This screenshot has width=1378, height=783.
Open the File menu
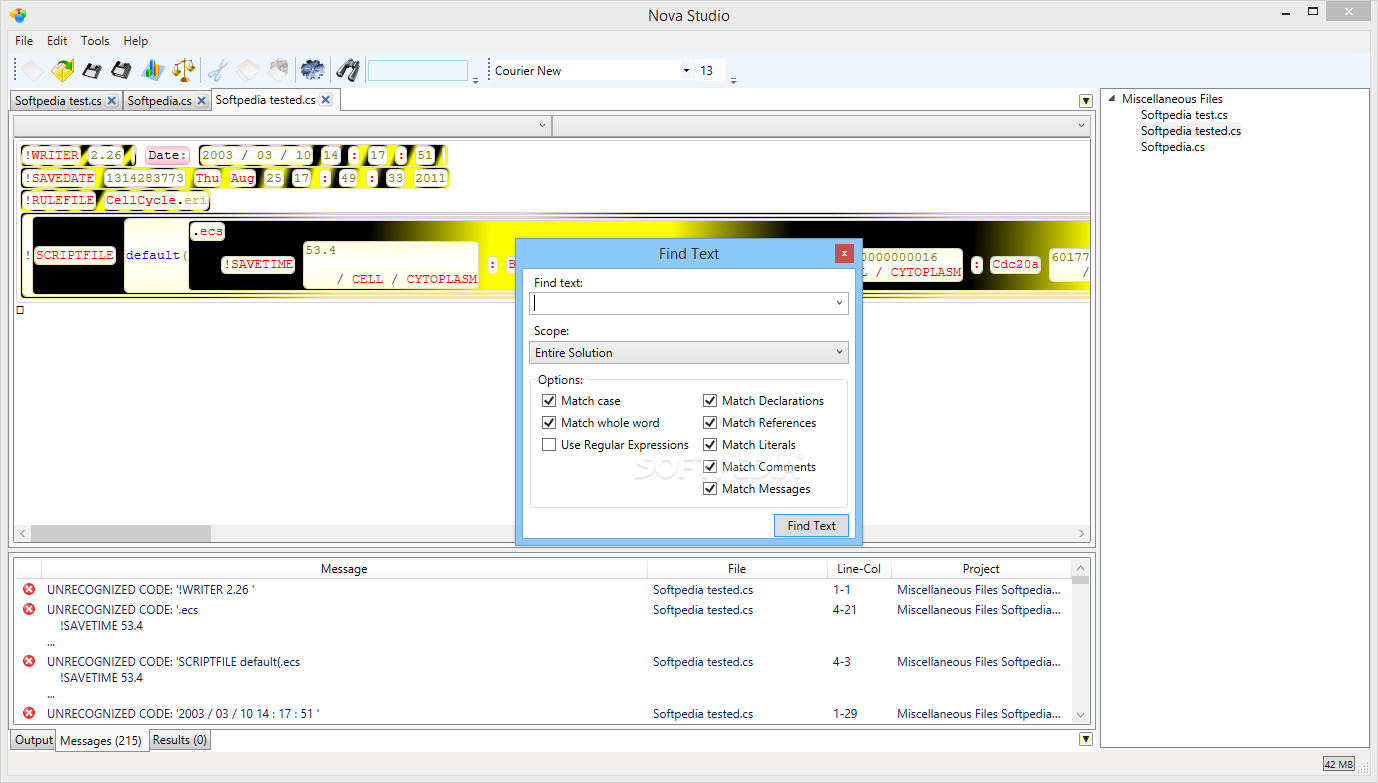click(24, 41)
